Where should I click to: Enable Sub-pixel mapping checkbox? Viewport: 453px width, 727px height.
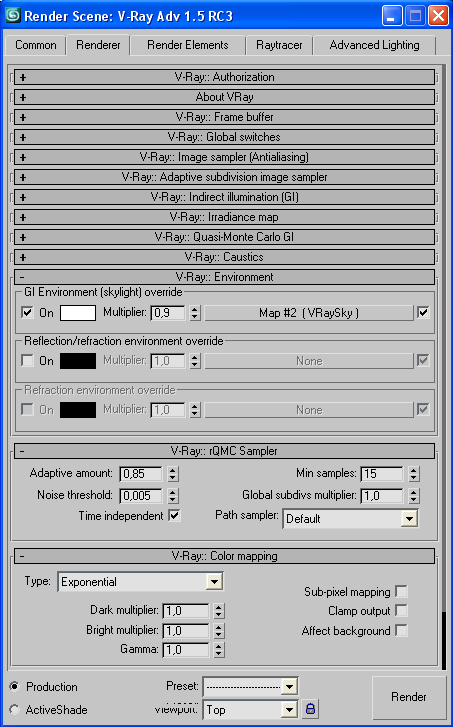(x=401, y=592)
